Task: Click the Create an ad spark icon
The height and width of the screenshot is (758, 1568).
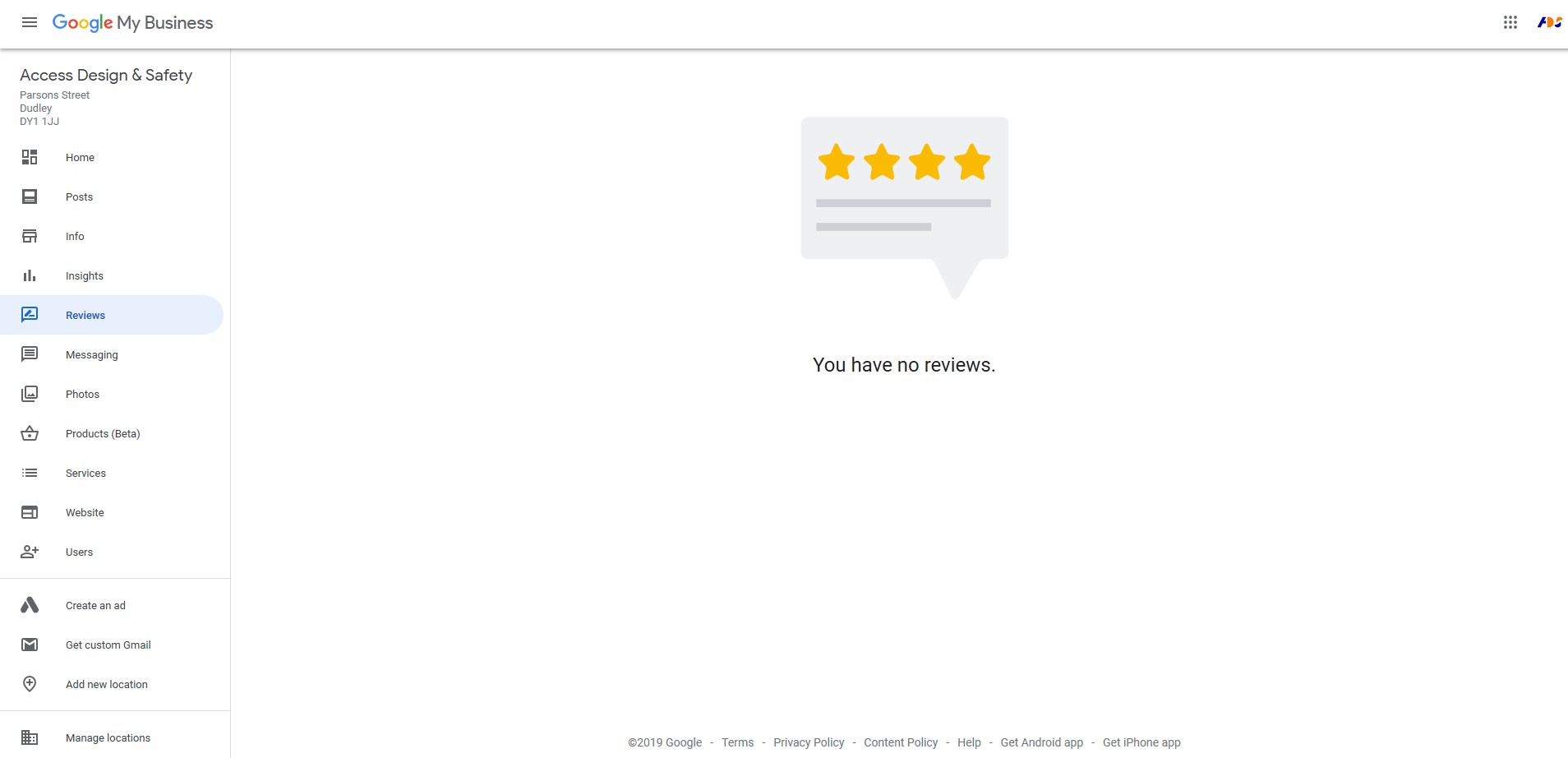Action: (30, 604)
